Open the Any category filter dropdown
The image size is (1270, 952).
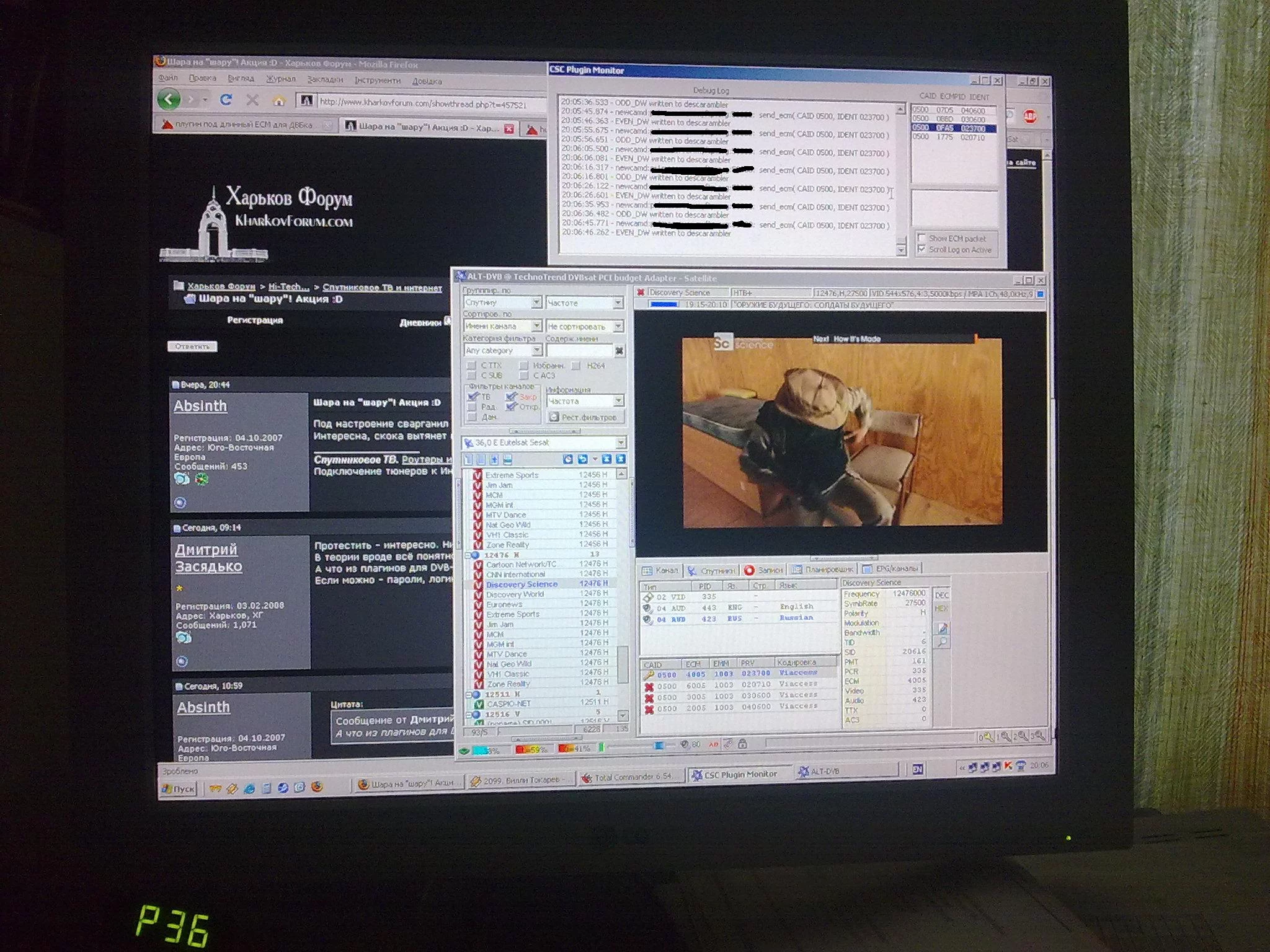[x=537, y=351]
